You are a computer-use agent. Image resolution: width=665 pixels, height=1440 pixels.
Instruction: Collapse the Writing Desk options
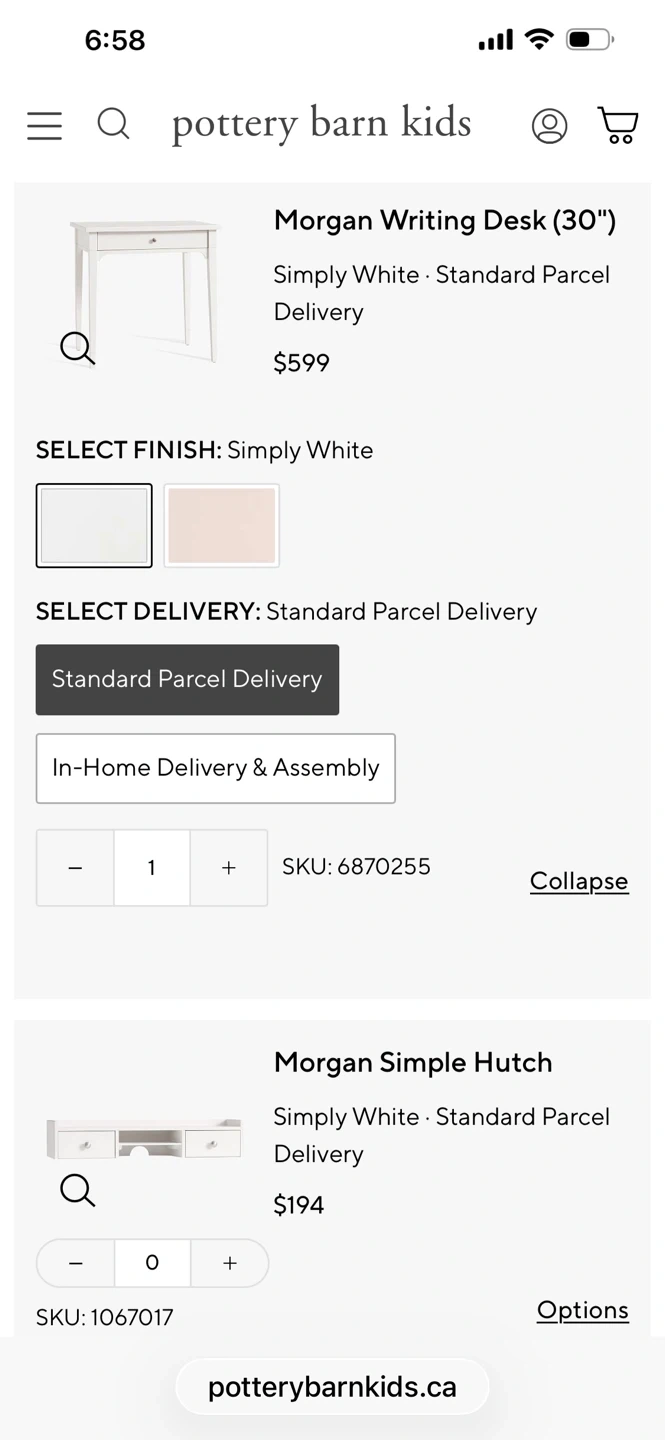click(578, 881)
